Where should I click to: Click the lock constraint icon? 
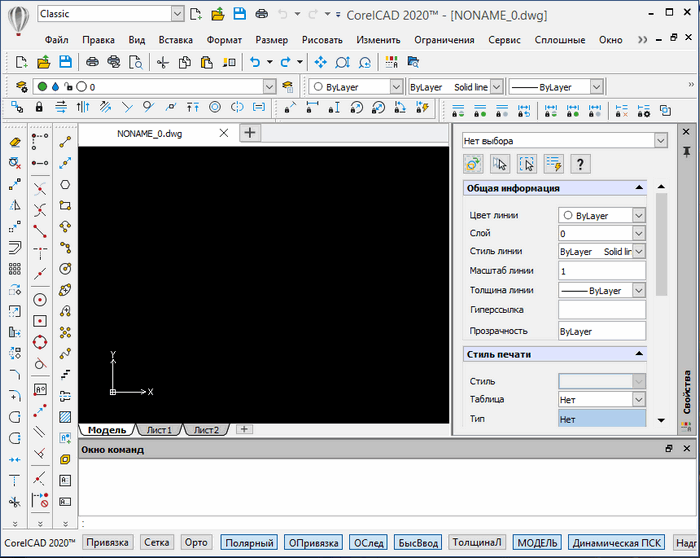[39, 107]
